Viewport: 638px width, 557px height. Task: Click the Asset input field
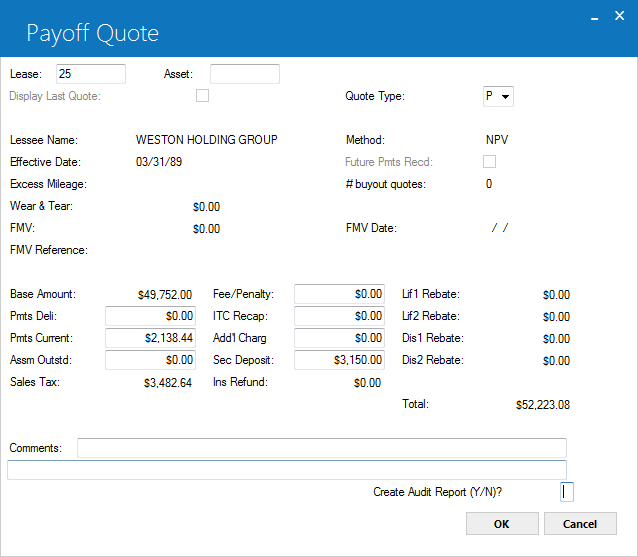point(245,74)
